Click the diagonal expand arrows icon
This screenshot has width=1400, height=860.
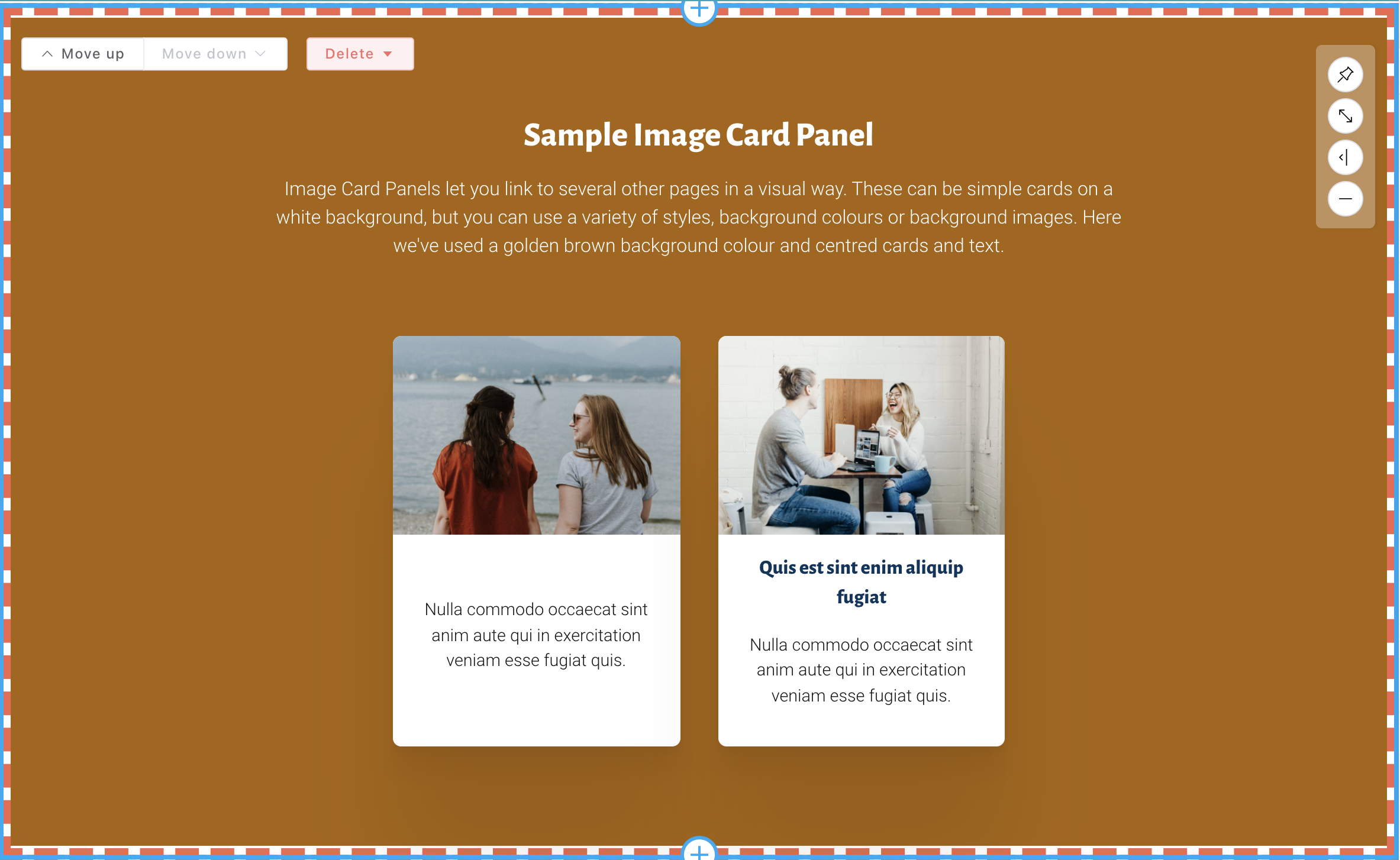tap(1345, 116)
